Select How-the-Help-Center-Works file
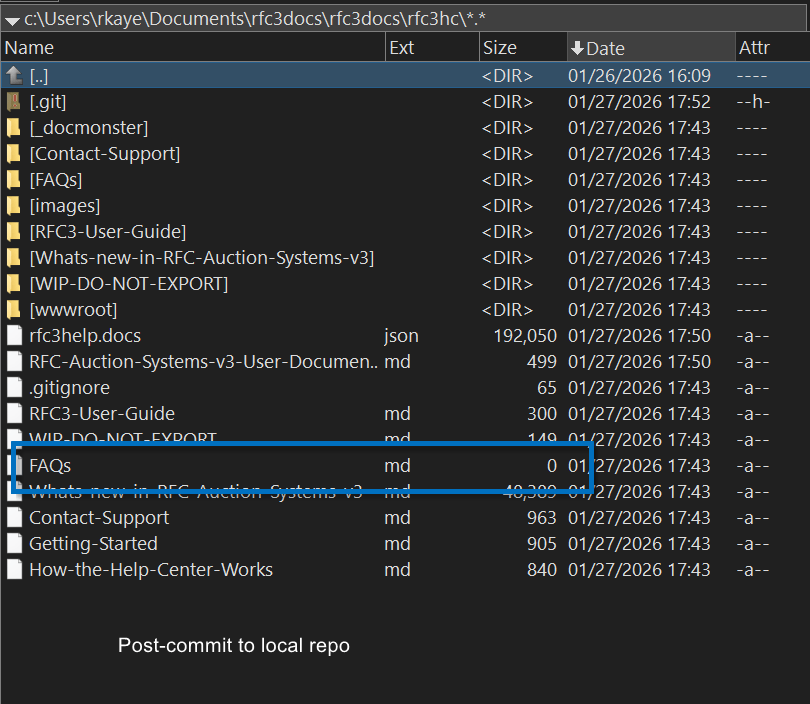The image size is (810, 704). [151, 570]
